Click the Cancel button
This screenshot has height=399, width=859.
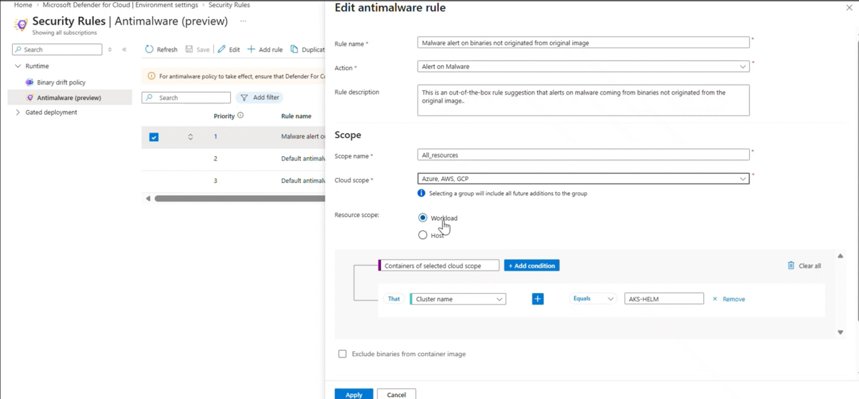[396, 394]
